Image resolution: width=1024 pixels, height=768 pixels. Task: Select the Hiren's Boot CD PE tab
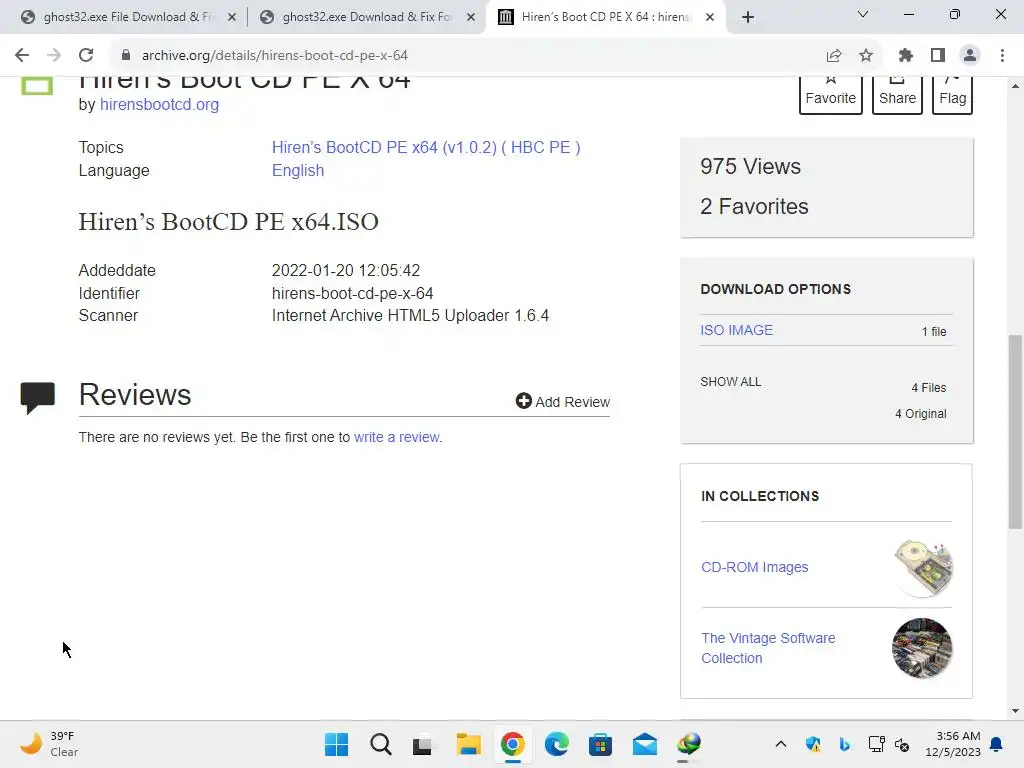click(x=606, y=17)
